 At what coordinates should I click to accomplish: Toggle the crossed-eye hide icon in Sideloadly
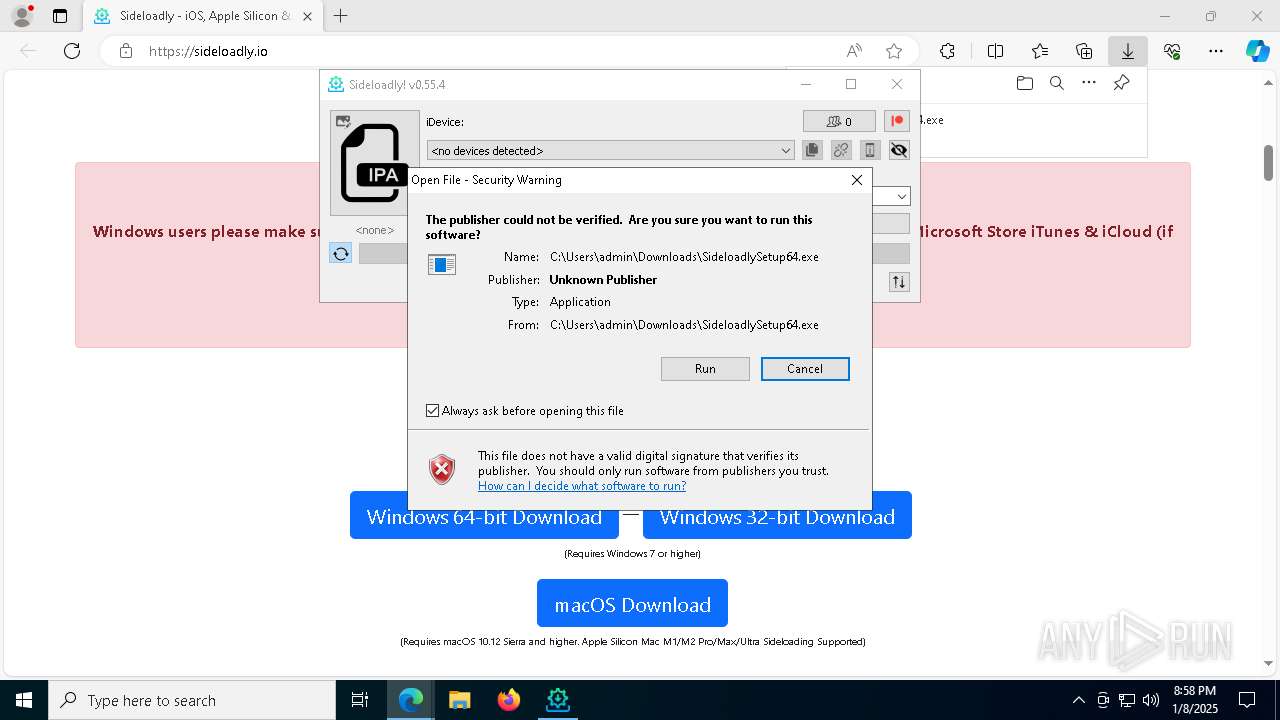(899, 150)
